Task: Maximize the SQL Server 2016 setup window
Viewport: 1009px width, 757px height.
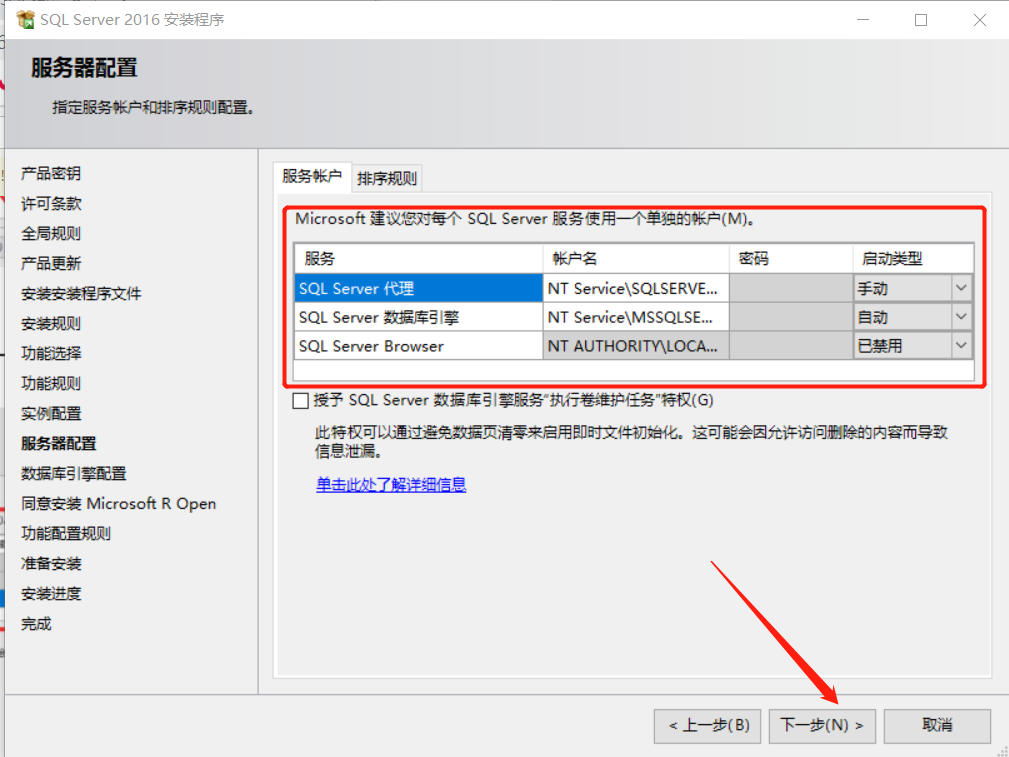Action: point(921,20)
